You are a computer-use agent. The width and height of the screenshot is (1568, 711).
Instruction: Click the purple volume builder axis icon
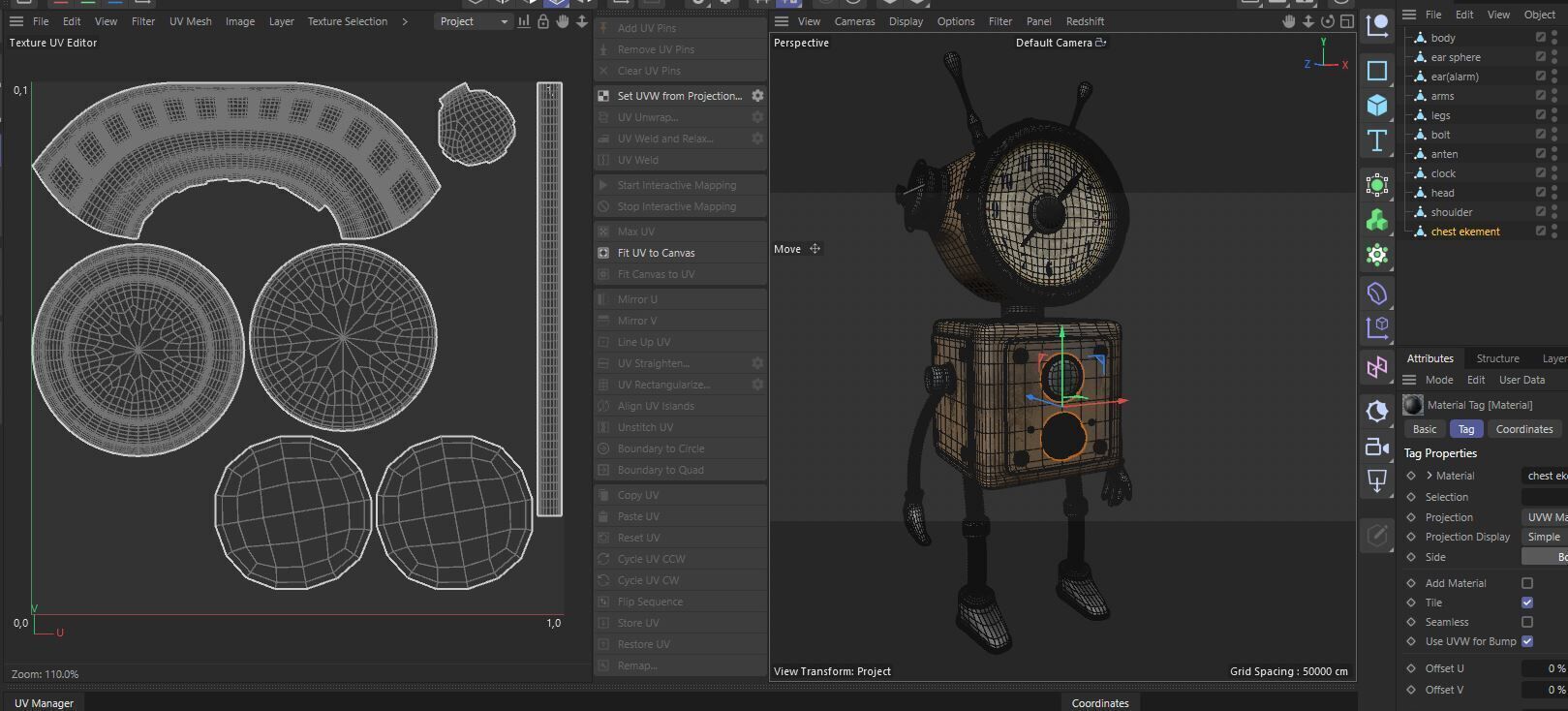tap(1376, 328)
